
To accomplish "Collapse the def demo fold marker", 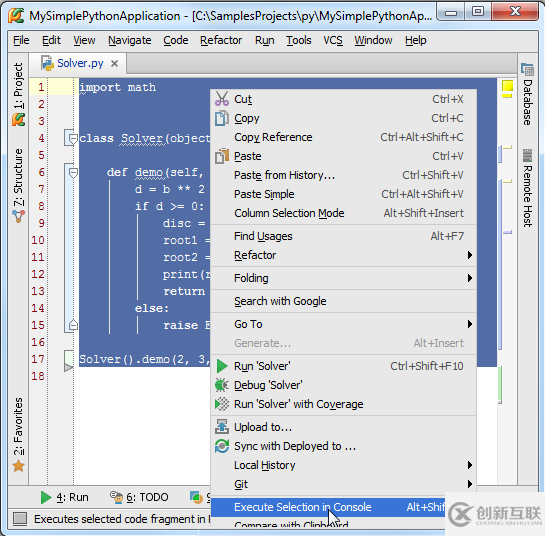I will (73, 172).
